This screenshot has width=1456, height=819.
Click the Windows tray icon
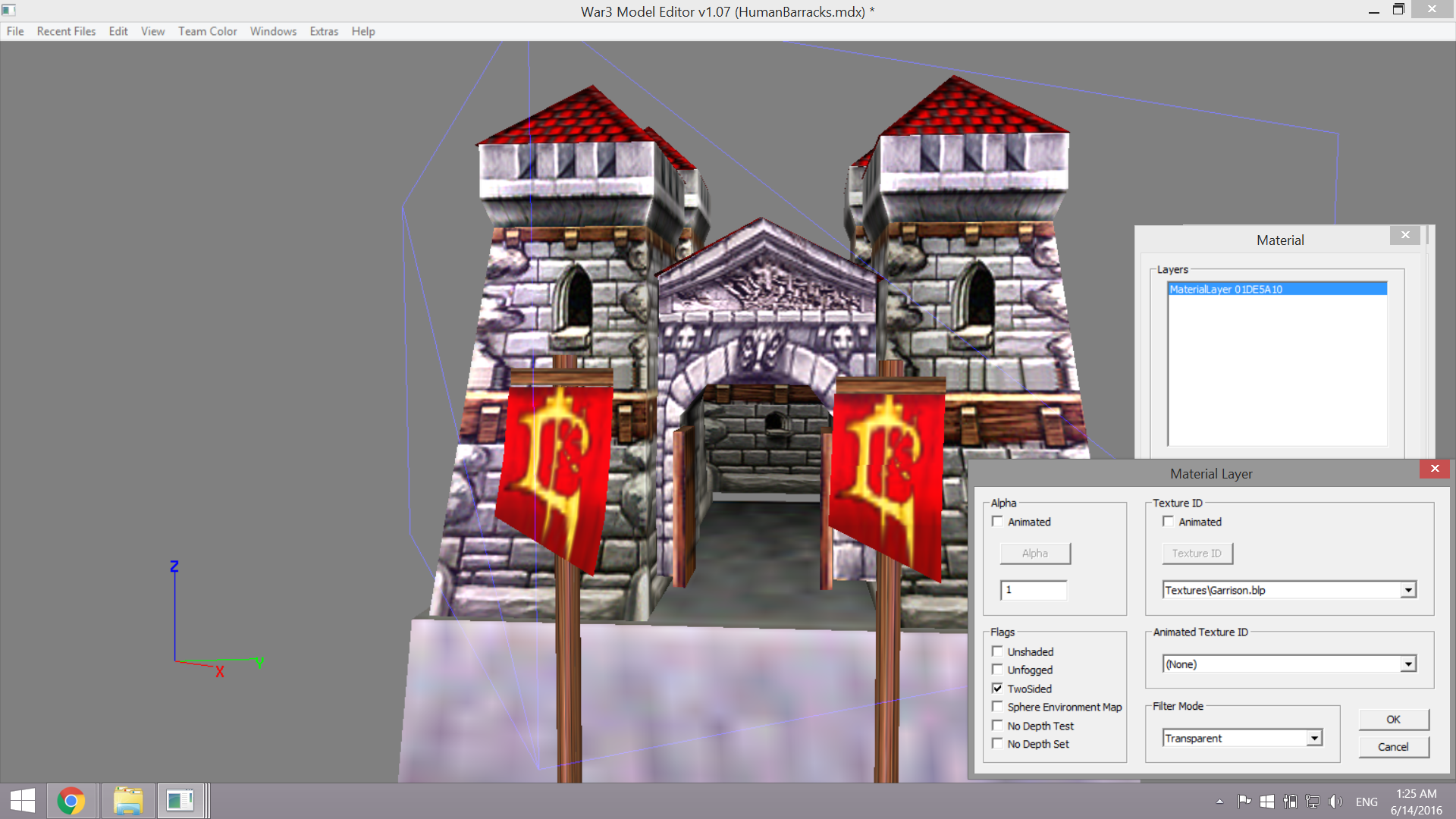[1267, 802]
